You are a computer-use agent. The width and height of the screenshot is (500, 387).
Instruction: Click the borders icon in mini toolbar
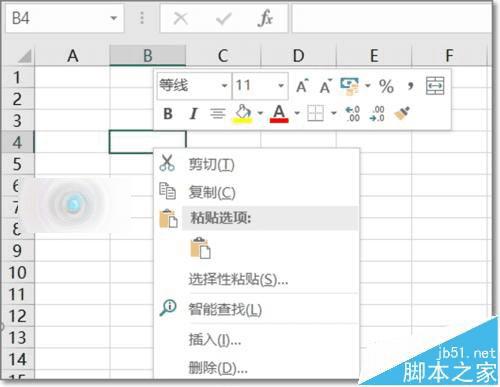315,113
